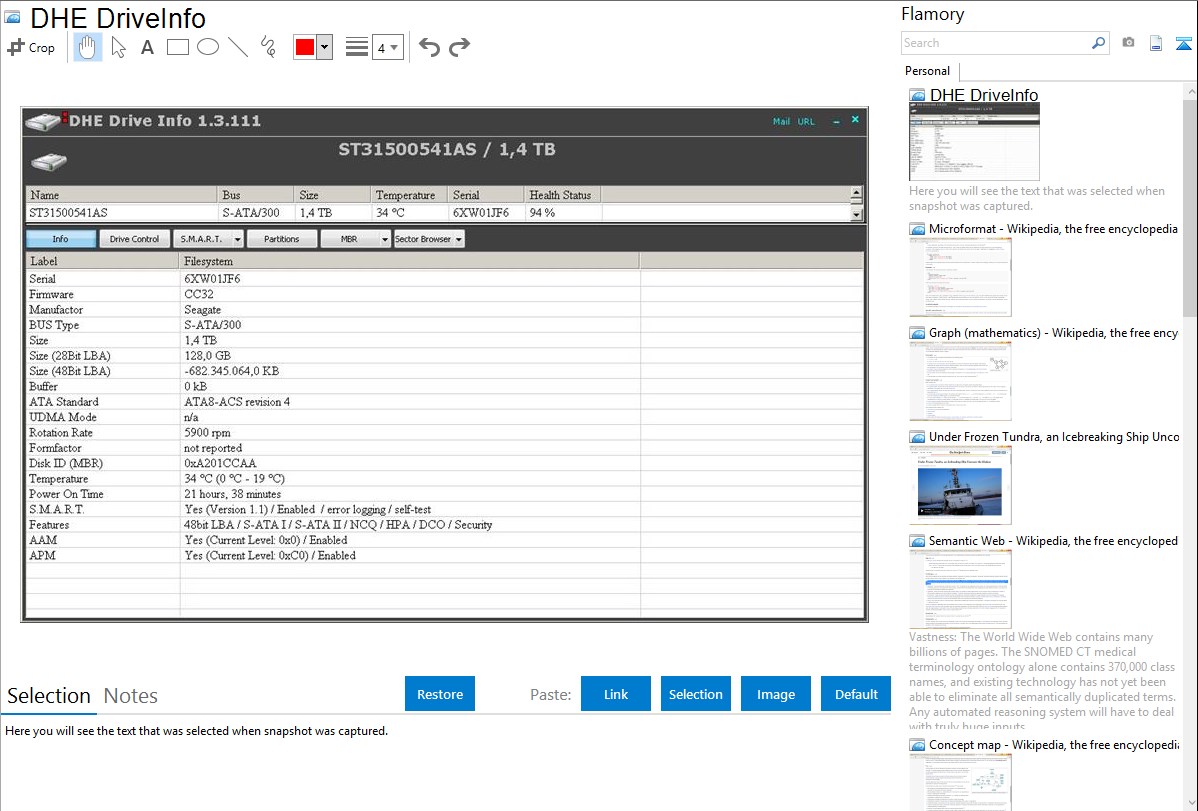Click the Rotation Rate value 5900 rpm
The height and width of the screenshot is (811, 1198).
tap(207, 433)
